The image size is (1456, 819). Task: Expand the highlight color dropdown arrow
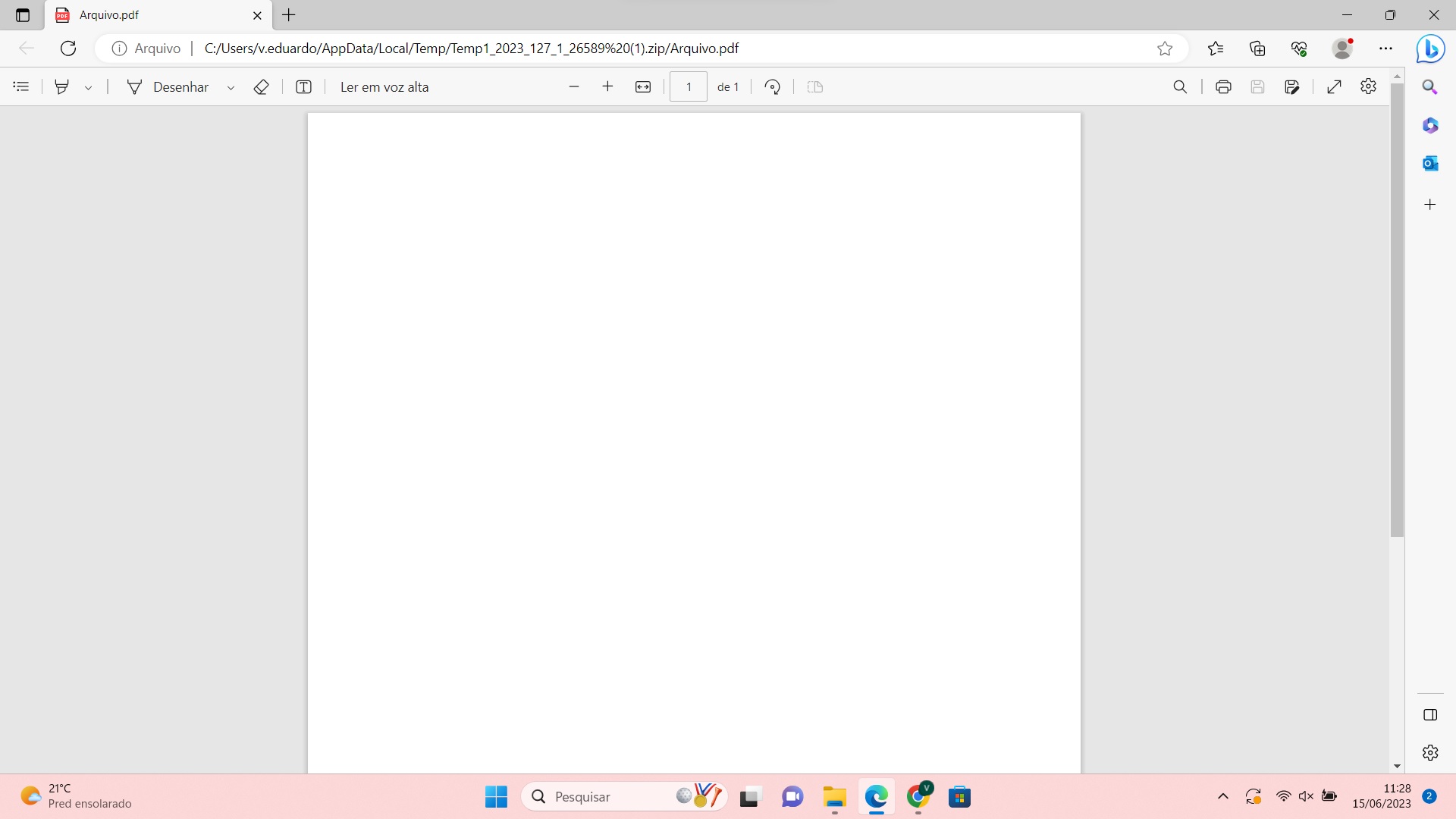[x=89, y=87]
